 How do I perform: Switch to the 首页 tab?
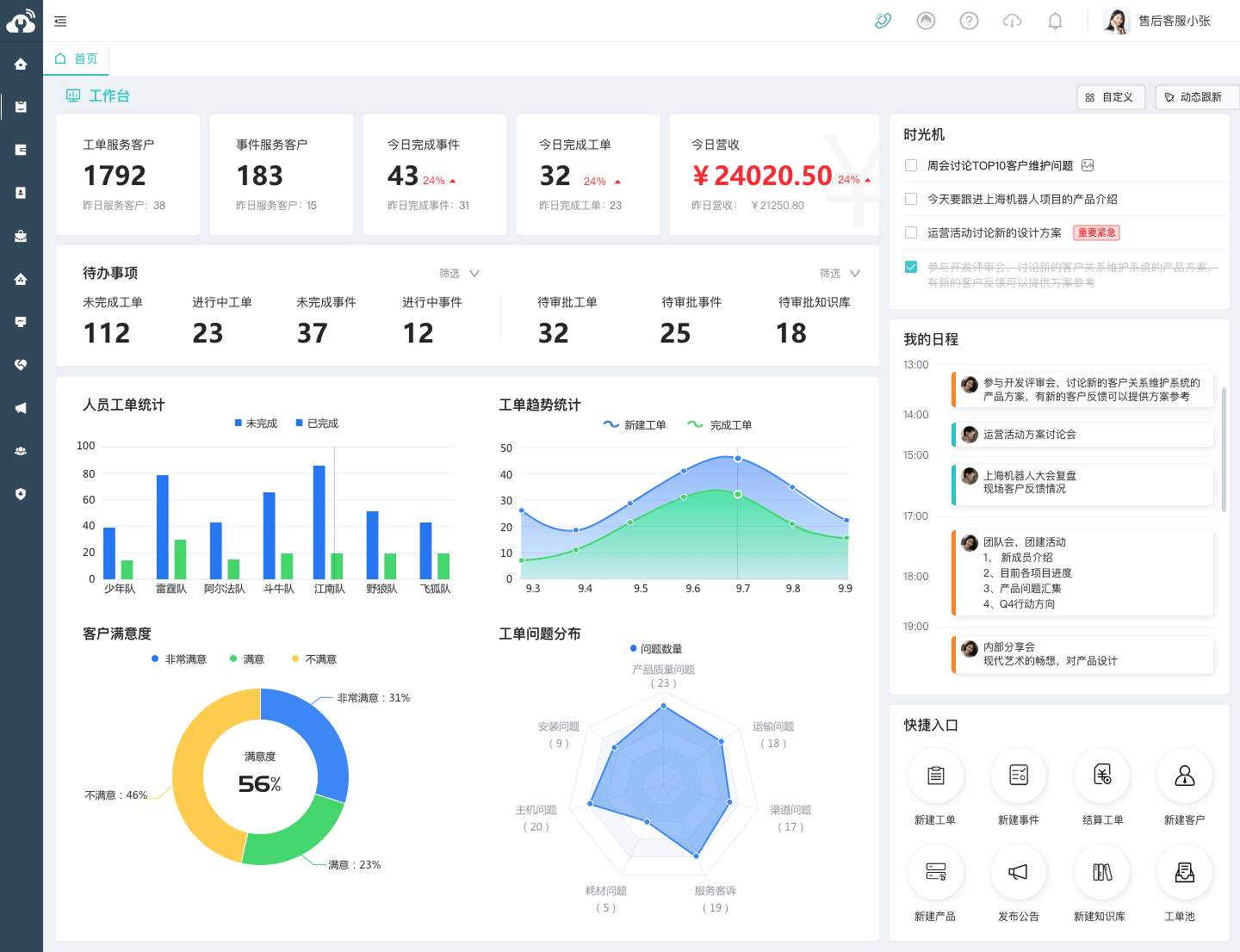click(x=76, y=59)
